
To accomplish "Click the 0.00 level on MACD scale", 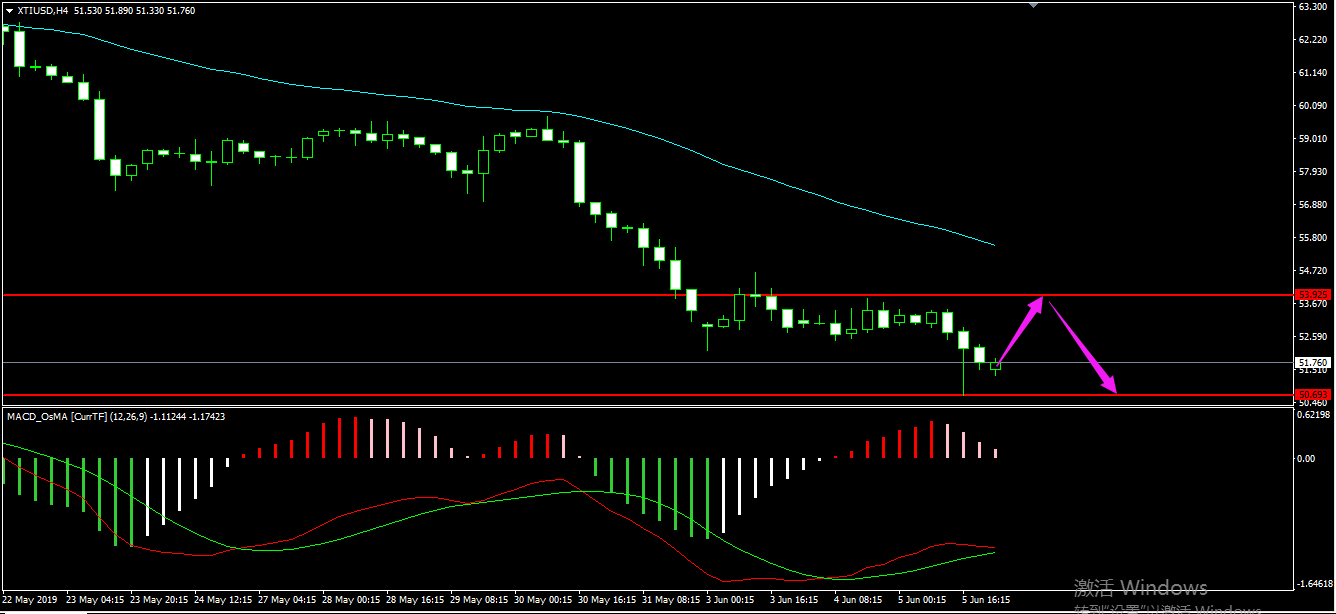I will point(1306,459).
